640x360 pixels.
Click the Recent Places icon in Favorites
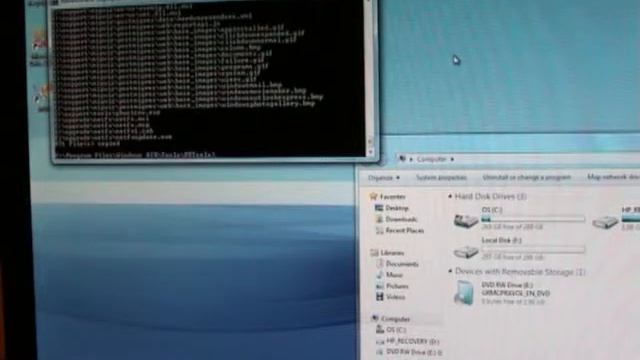tap(379, 231)
